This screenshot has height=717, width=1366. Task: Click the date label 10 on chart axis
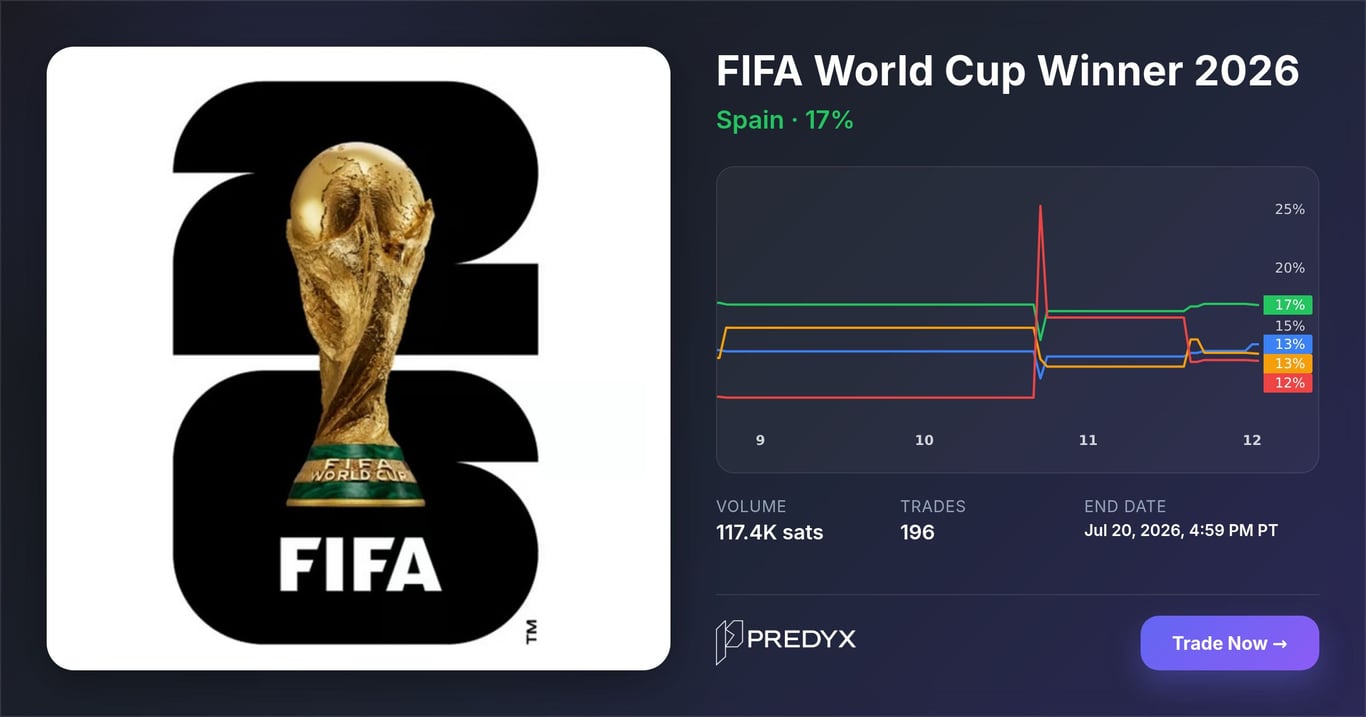pos(924,440)
